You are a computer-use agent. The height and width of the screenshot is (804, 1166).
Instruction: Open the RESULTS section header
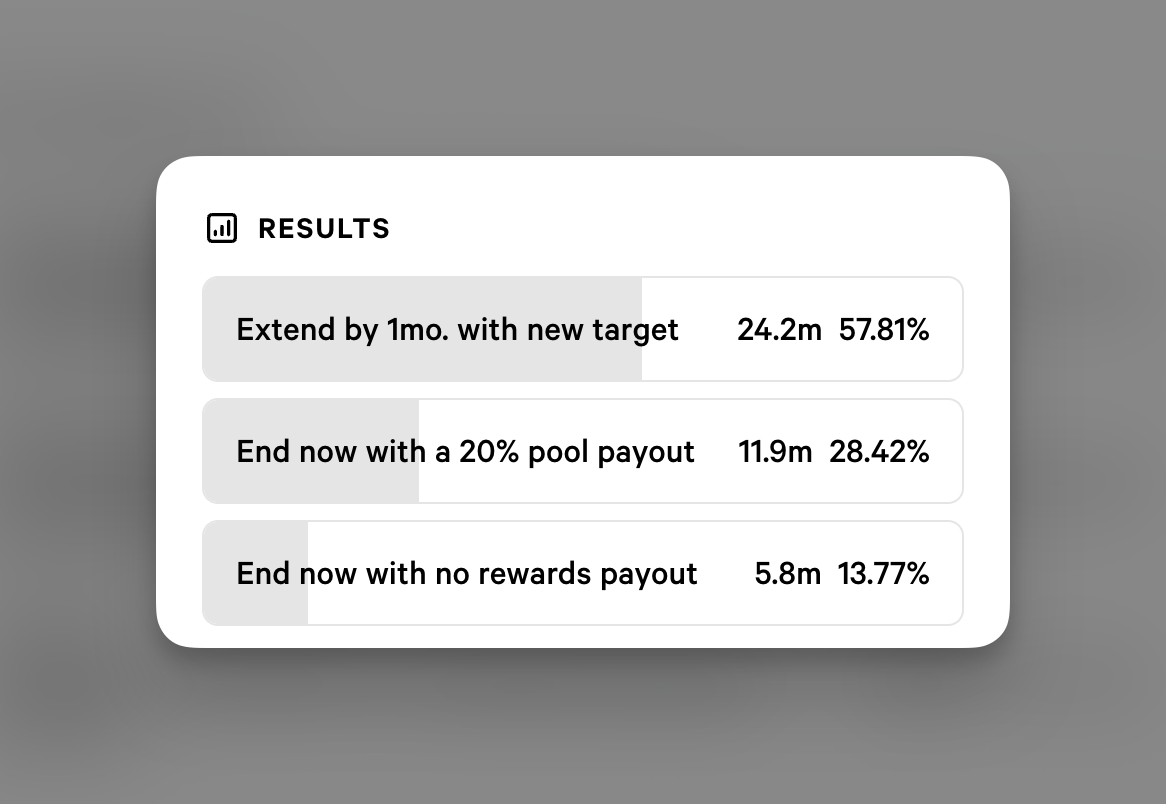tap(297, 228)
